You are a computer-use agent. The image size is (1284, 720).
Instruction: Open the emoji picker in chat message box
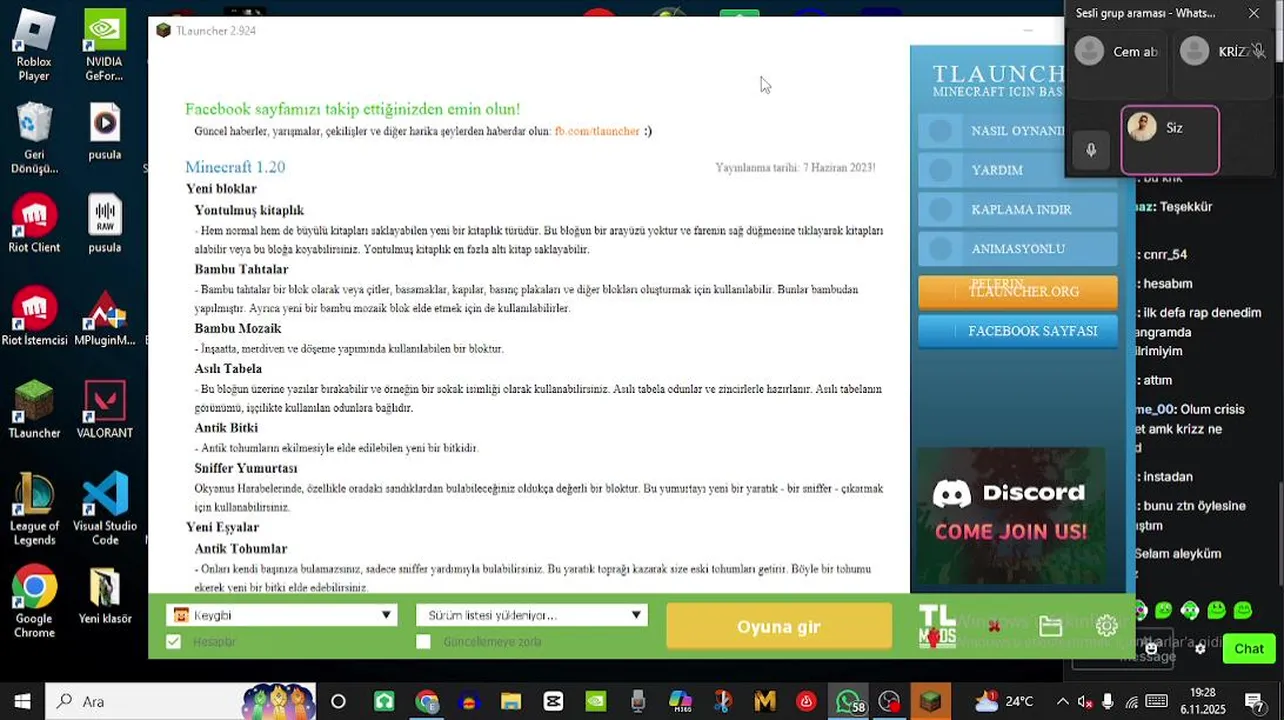point(1151,649)
